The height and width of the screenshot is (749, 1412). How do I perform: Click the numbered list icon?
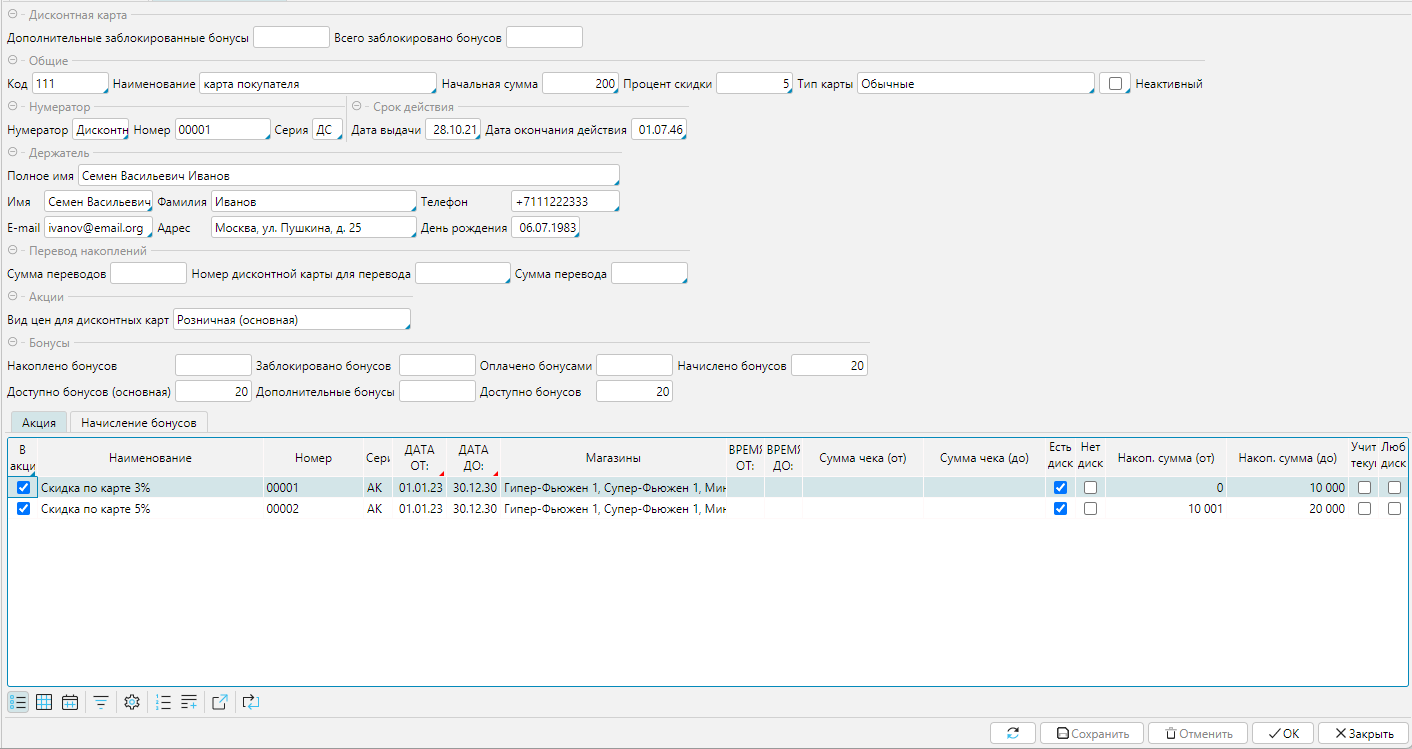[x=164, y=702]
